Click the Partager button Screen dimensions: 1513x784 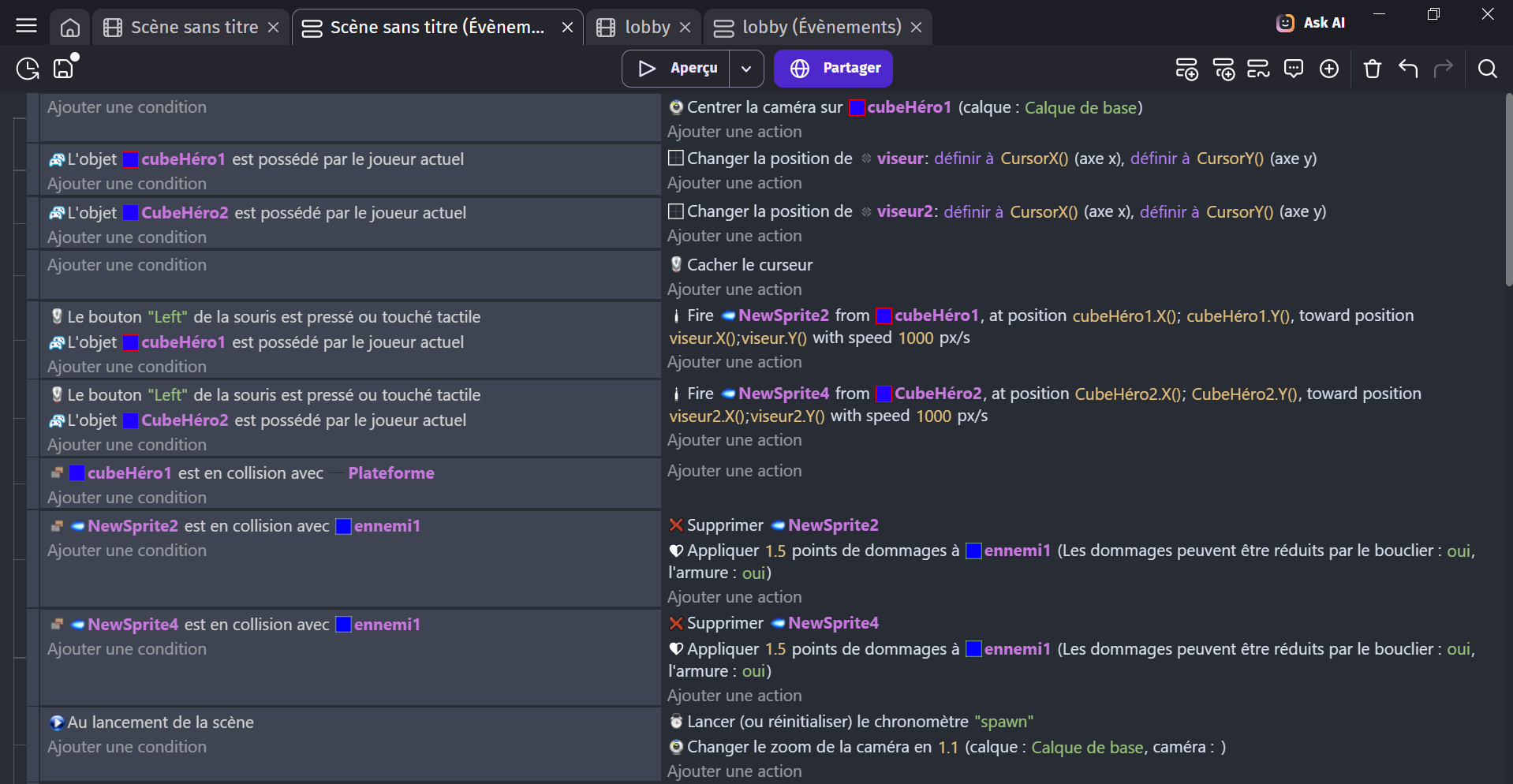click(833, 69)
